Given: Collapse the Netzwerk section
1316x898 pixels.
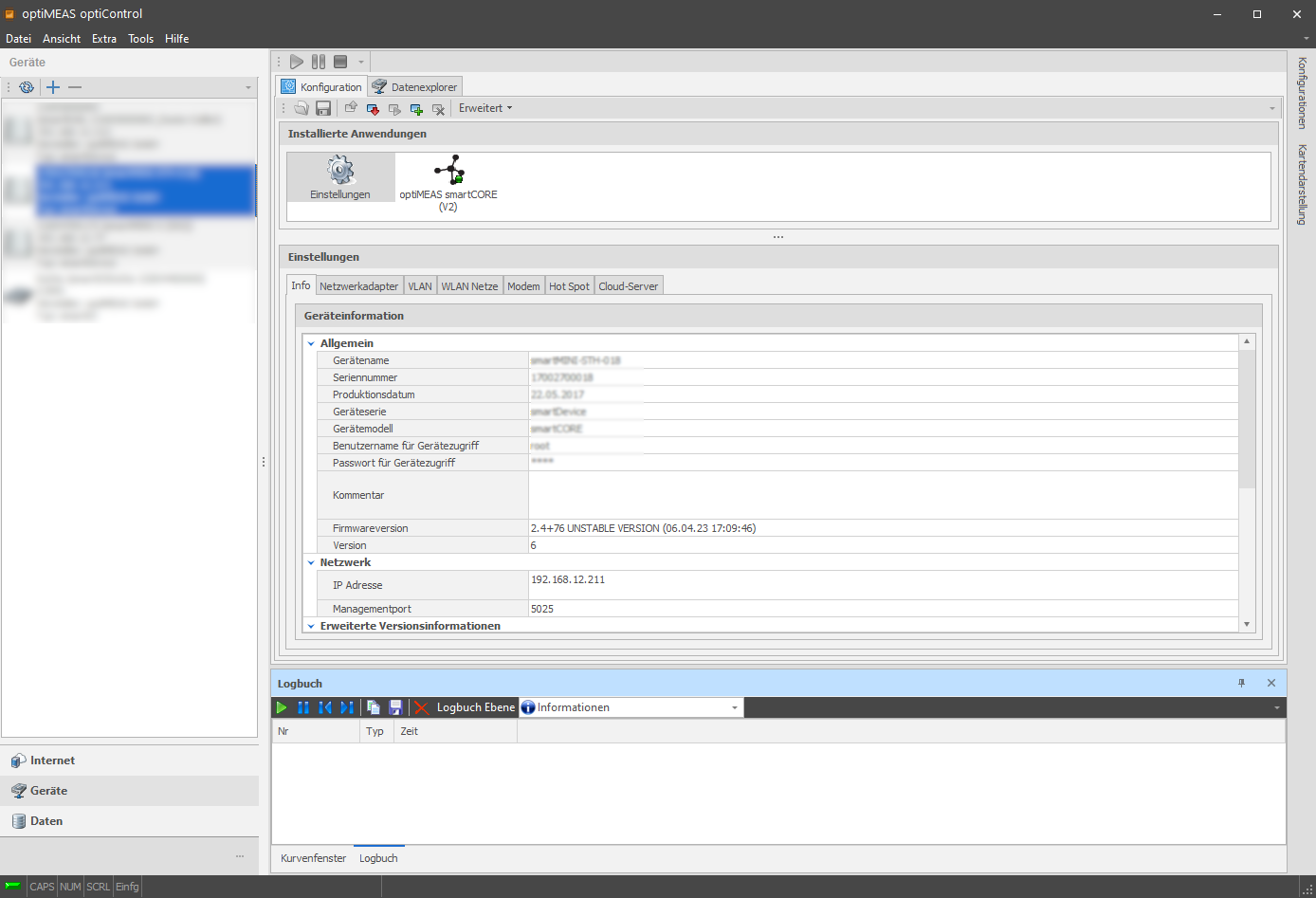Looking at the screenshot, I should (311, 562).
